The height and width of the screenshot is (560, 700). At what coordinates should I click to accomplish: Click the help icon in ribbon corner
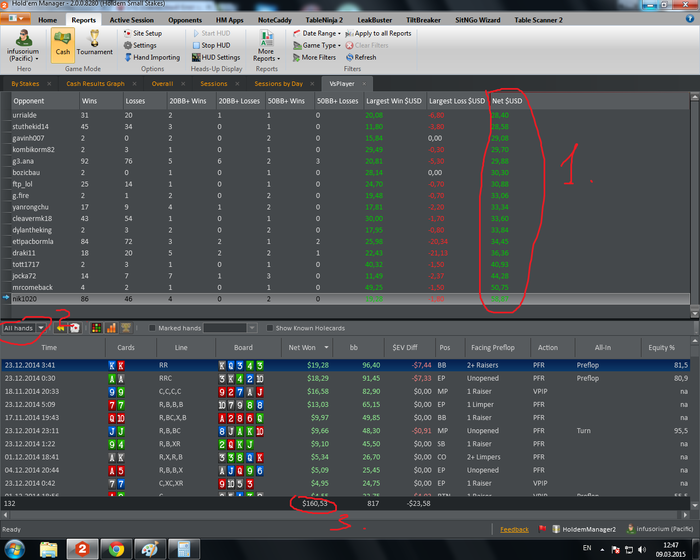[x=690, y=19]
